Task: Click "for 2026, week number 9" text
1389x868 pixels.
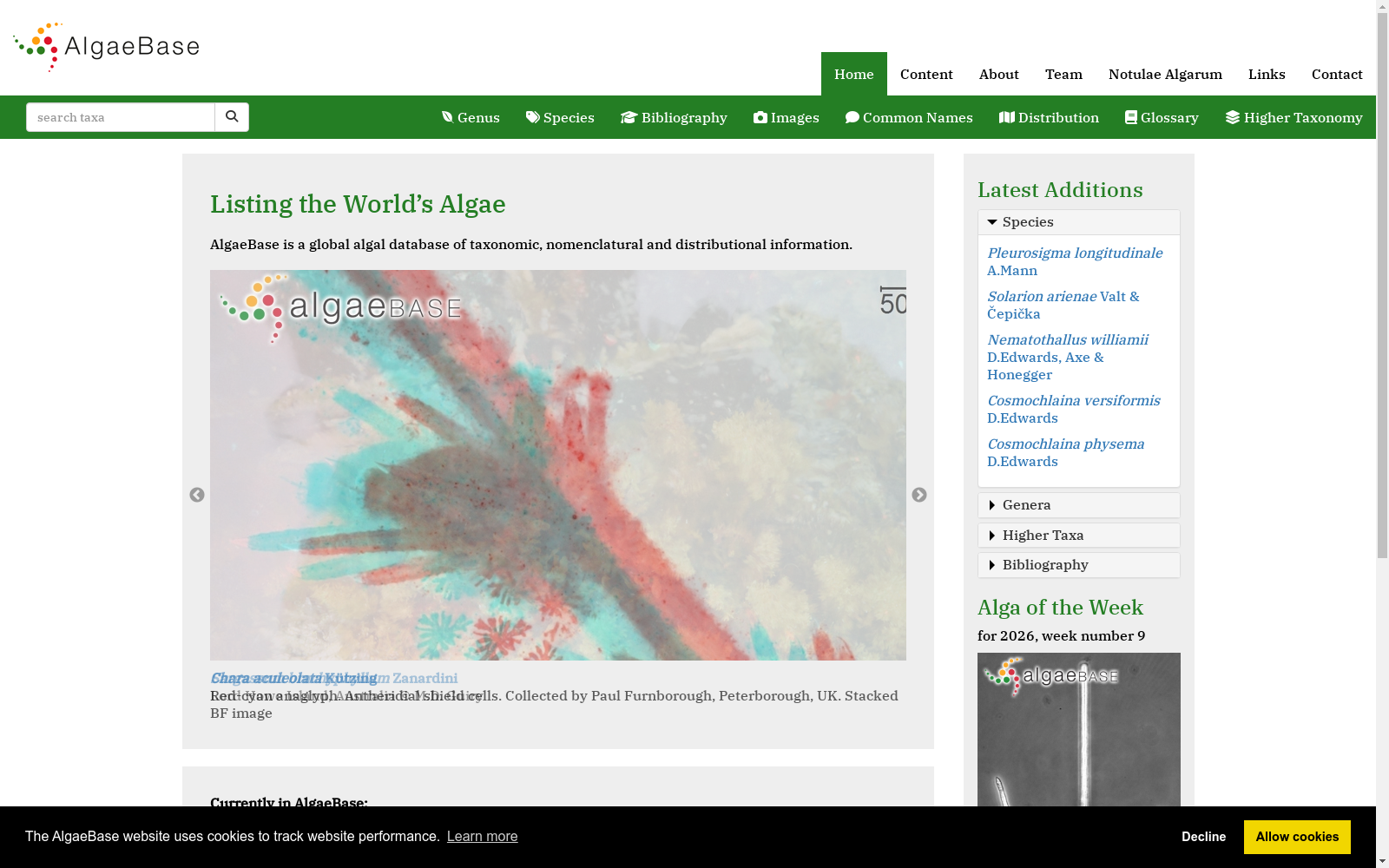Action: pos(1061,635)
